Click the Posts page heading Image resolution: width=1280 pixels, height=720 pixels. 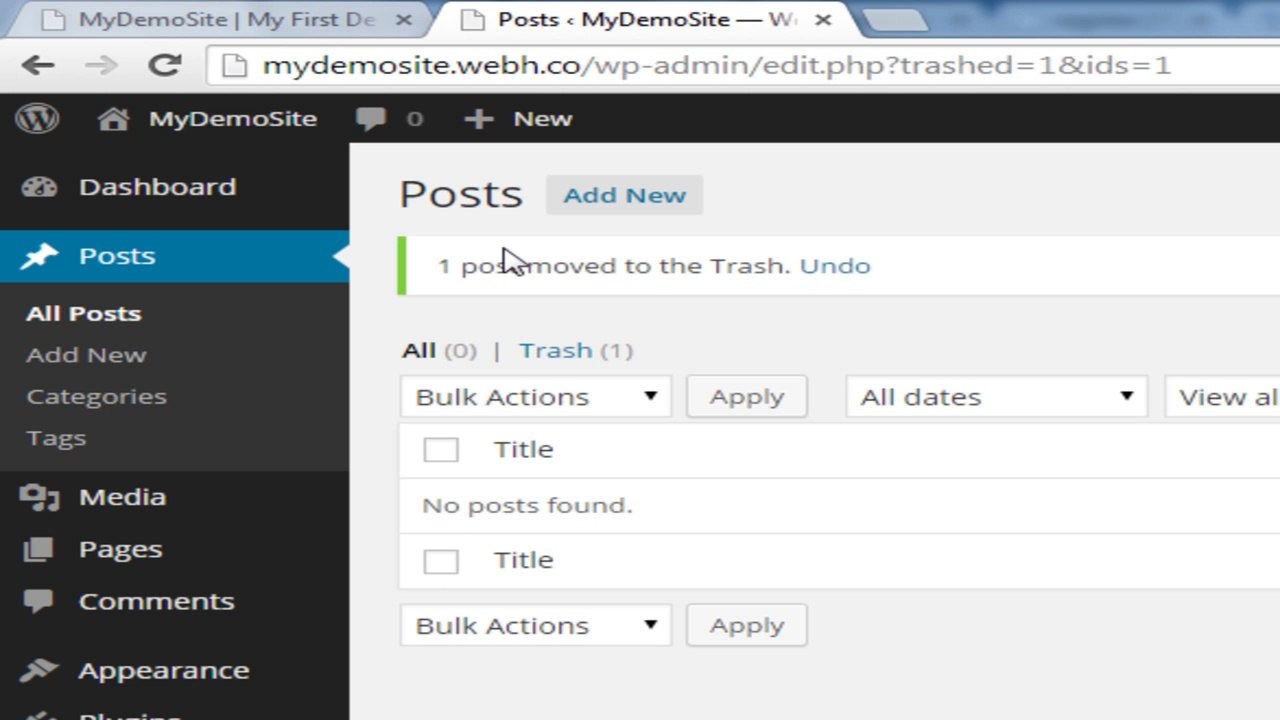[x=461, y=194]
